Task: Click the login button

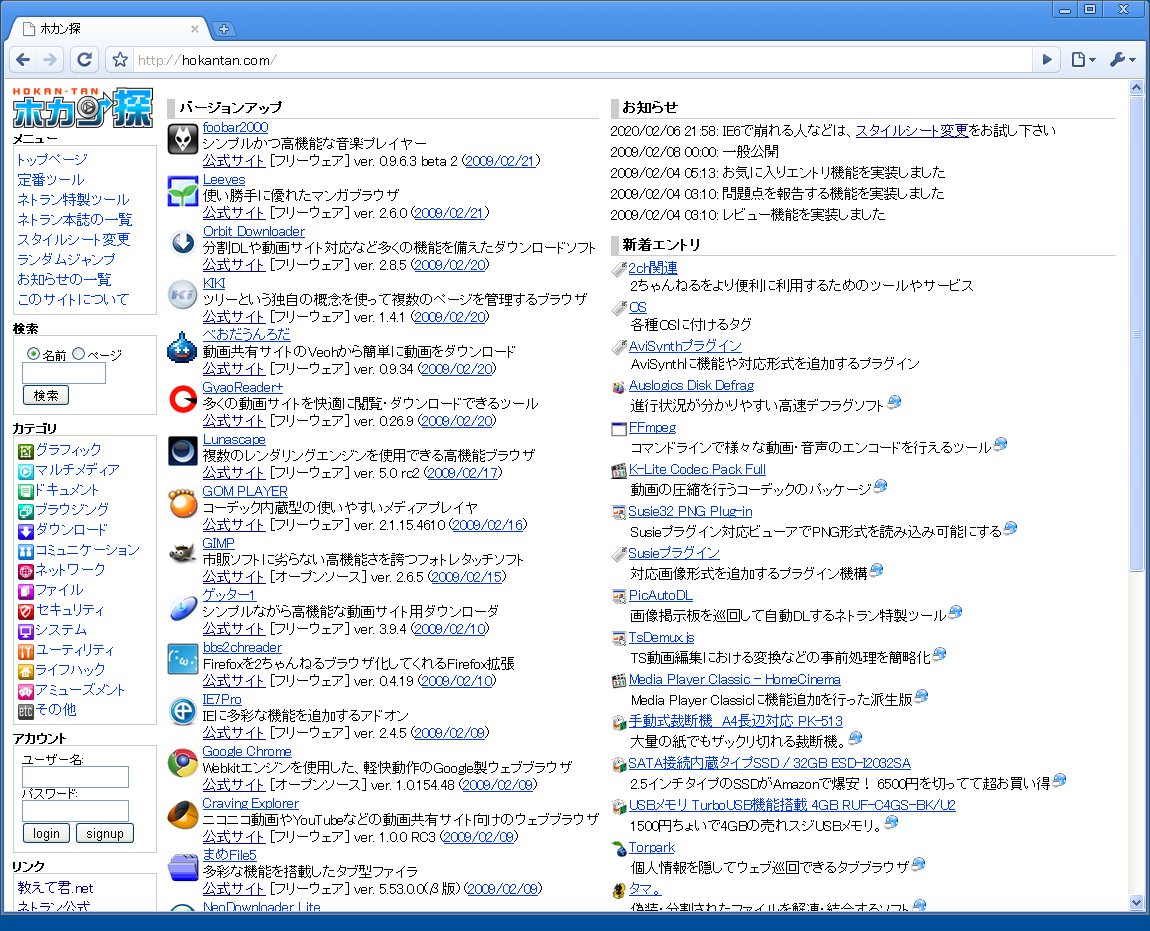Action: pos(46,833)
